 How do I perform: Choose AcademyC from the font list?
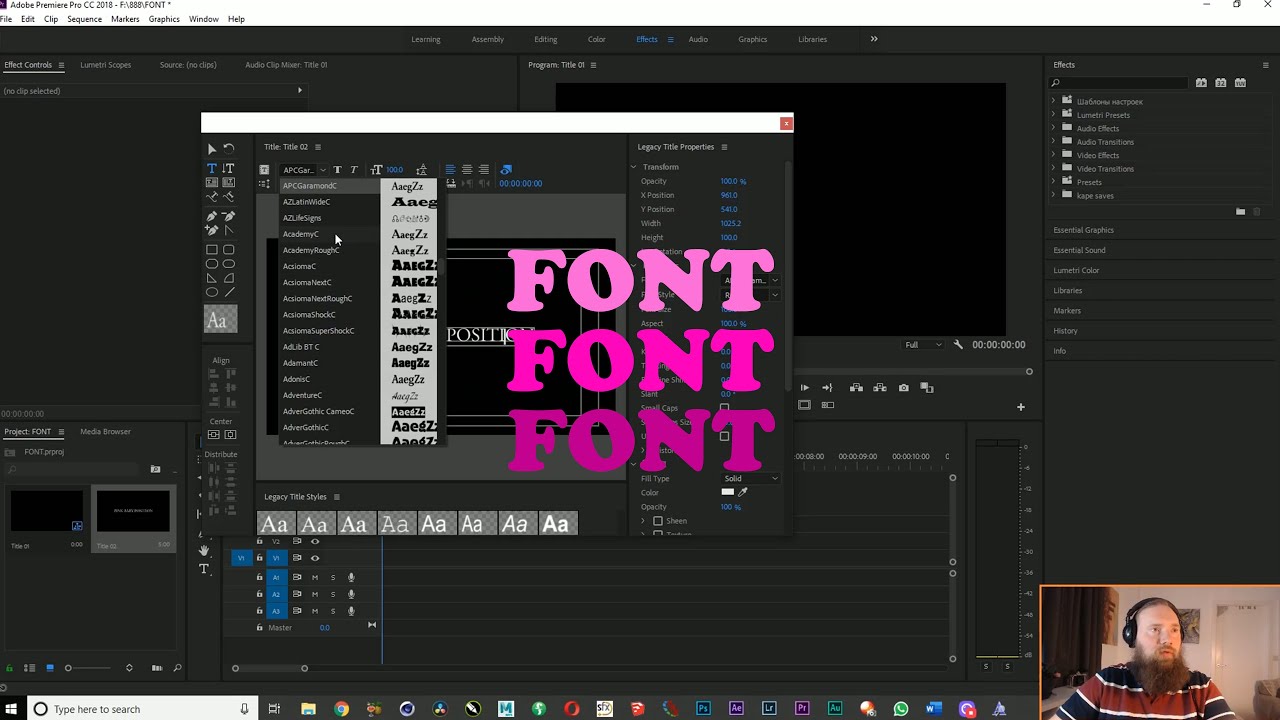(301, 234)
